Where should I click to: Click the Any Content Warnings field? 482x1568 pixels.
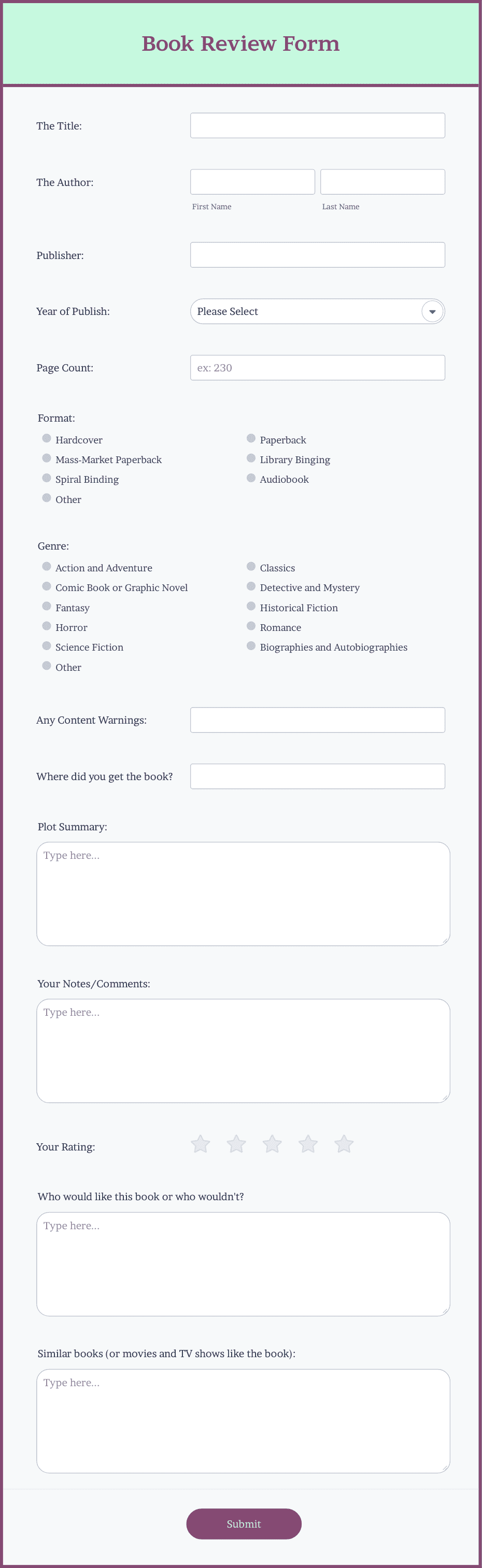click(x=318, y=720)
